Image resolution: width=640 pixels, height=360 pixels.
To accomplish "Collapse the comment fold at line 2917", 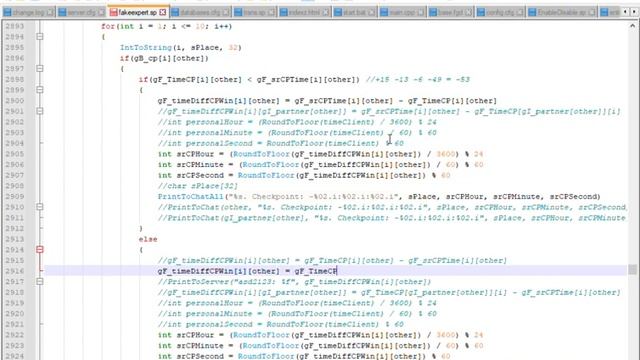I will [x=40, y=281].
